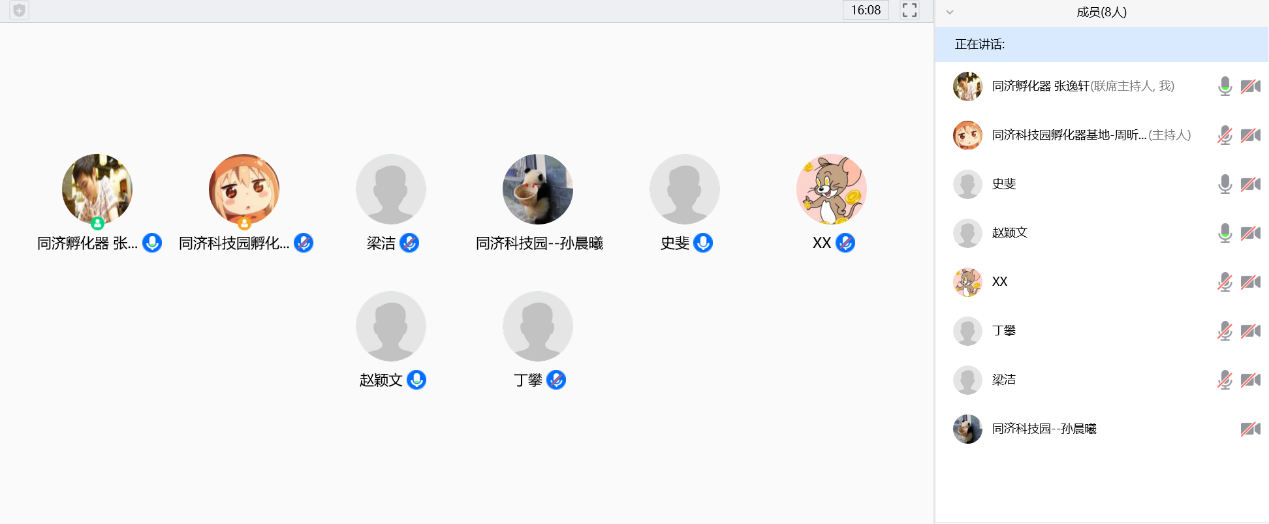The width and height of the screenshot is (1269, 524).
Task: Select 同济科技园--孙晨曦 name in member list
Action: [1044, 429]
